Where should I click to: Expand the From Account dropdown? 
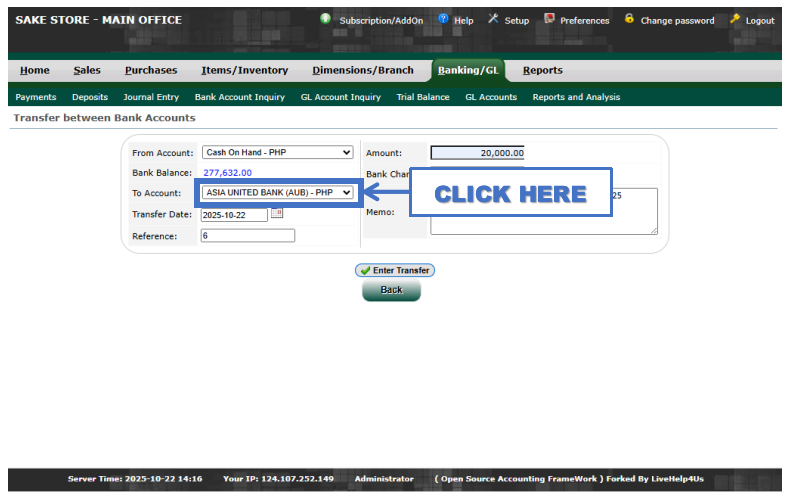277,152
